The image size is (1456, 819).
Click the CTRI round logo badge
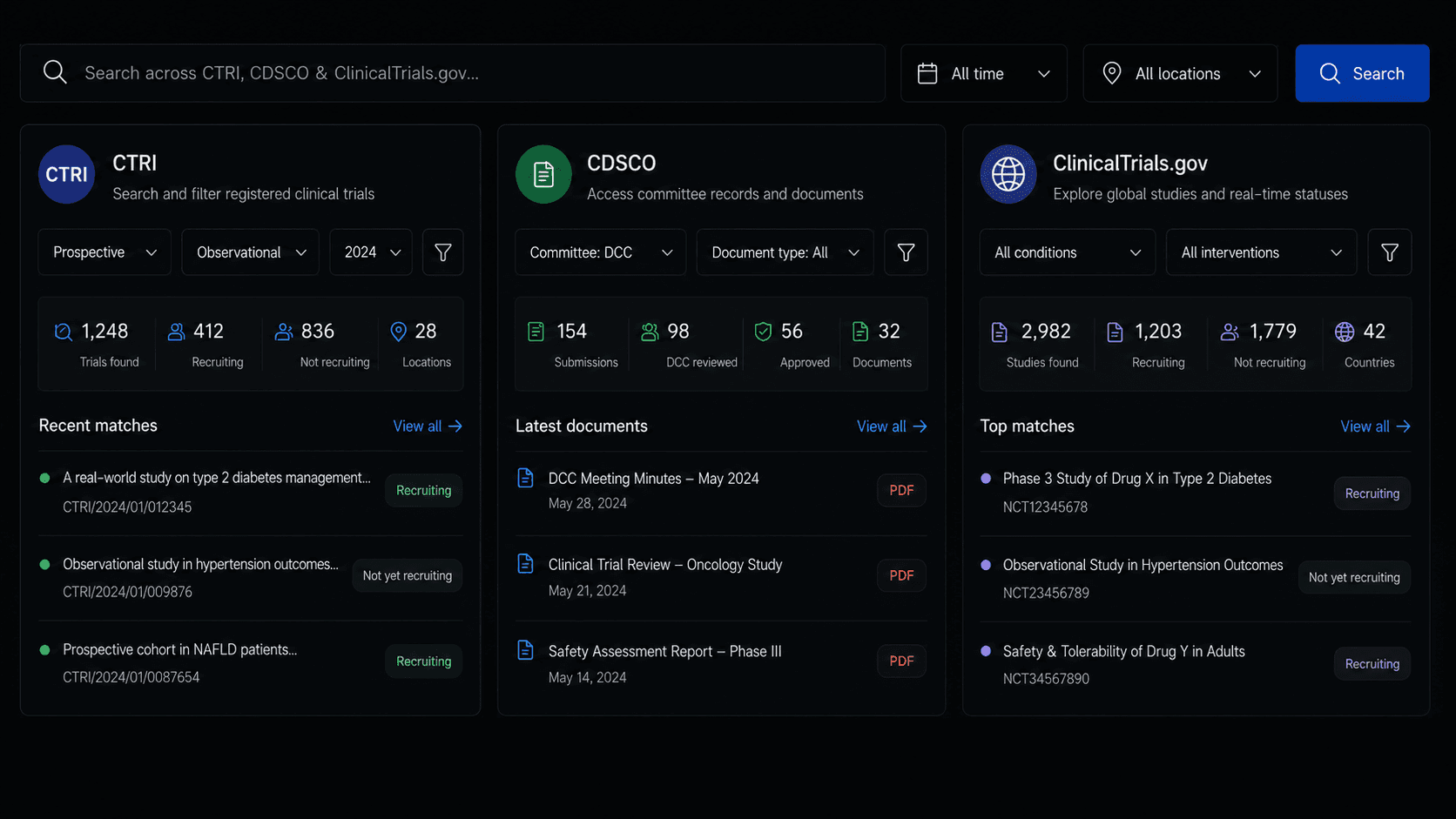pyautogui.click(x=66, y=174)
